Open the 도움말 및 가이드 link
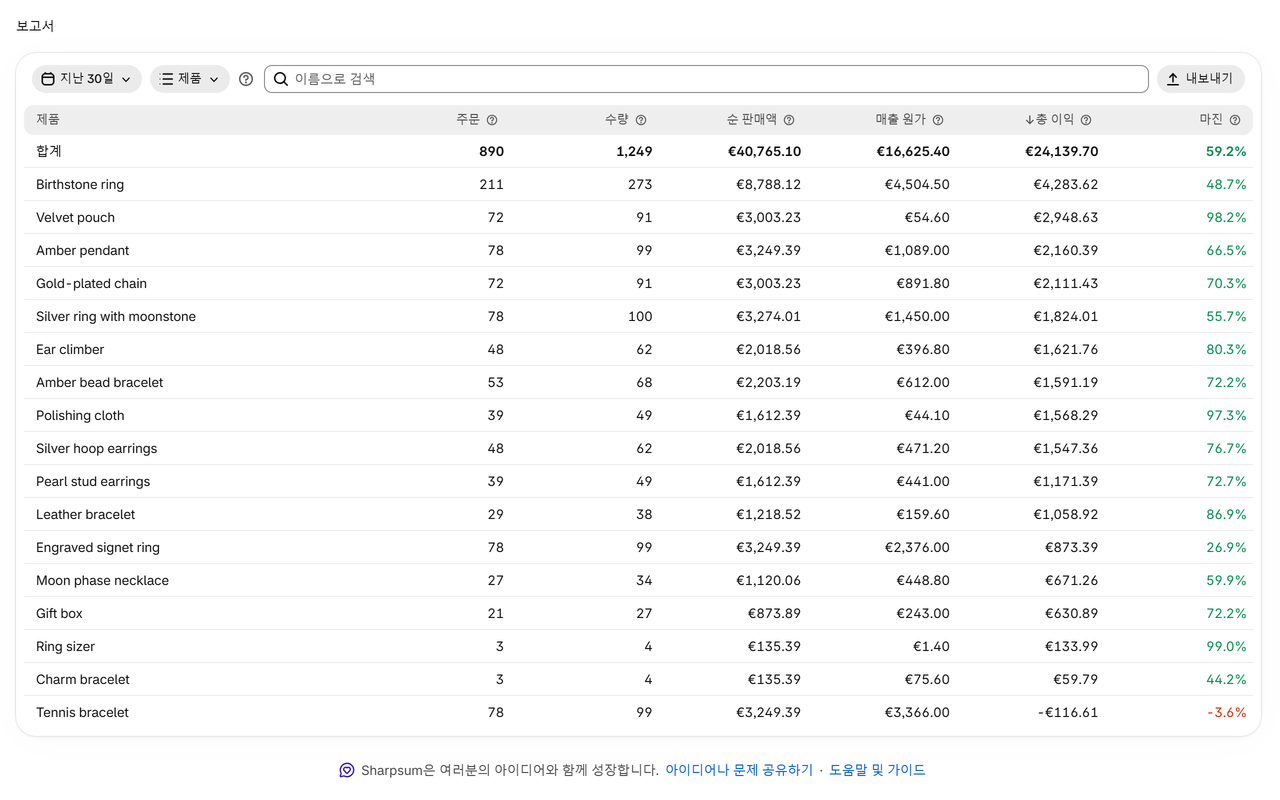 click(877, 770)
